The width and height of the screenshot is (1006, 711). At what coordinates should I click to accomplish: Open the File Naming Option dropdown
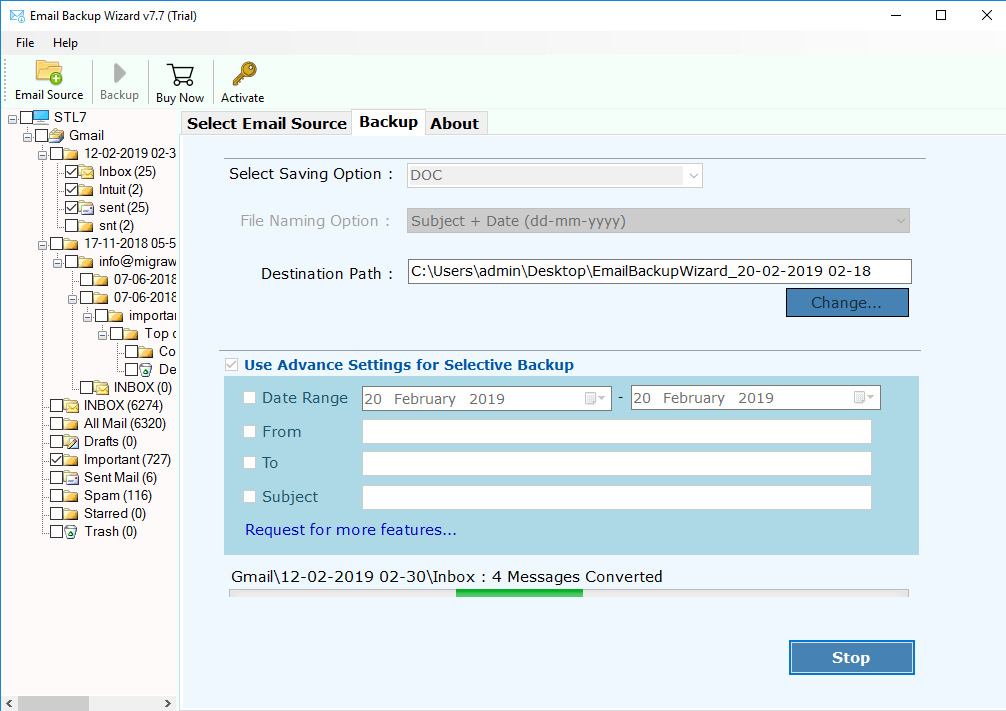pyautogui.click(x=658, y=221)
